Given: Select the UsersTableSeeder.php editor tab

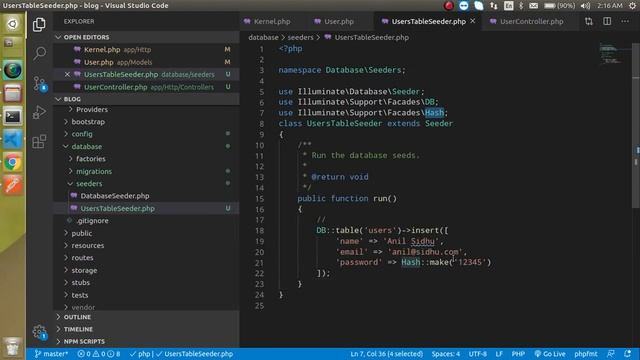Looking at the screenshot, I should pyautogui.click(x=428, y=21).
